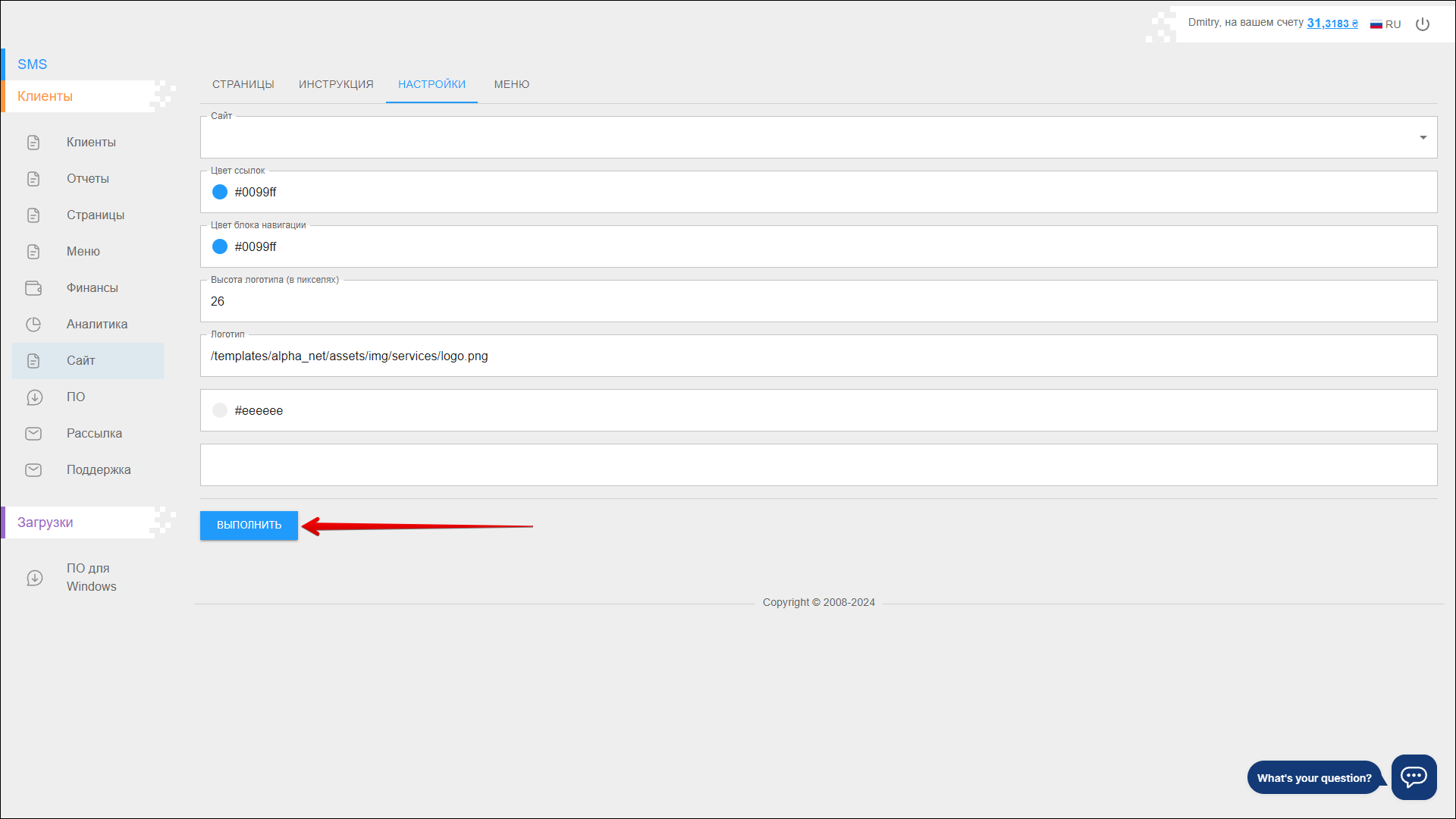Click the #eeeeee gray color swatch

click(220, 410)
